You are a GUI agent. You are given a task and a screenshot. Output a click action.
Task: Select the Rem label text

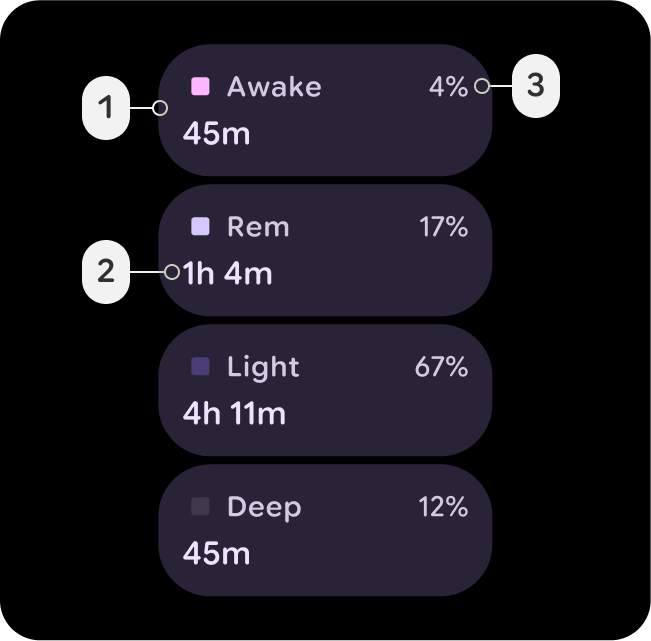coord(258,227)
